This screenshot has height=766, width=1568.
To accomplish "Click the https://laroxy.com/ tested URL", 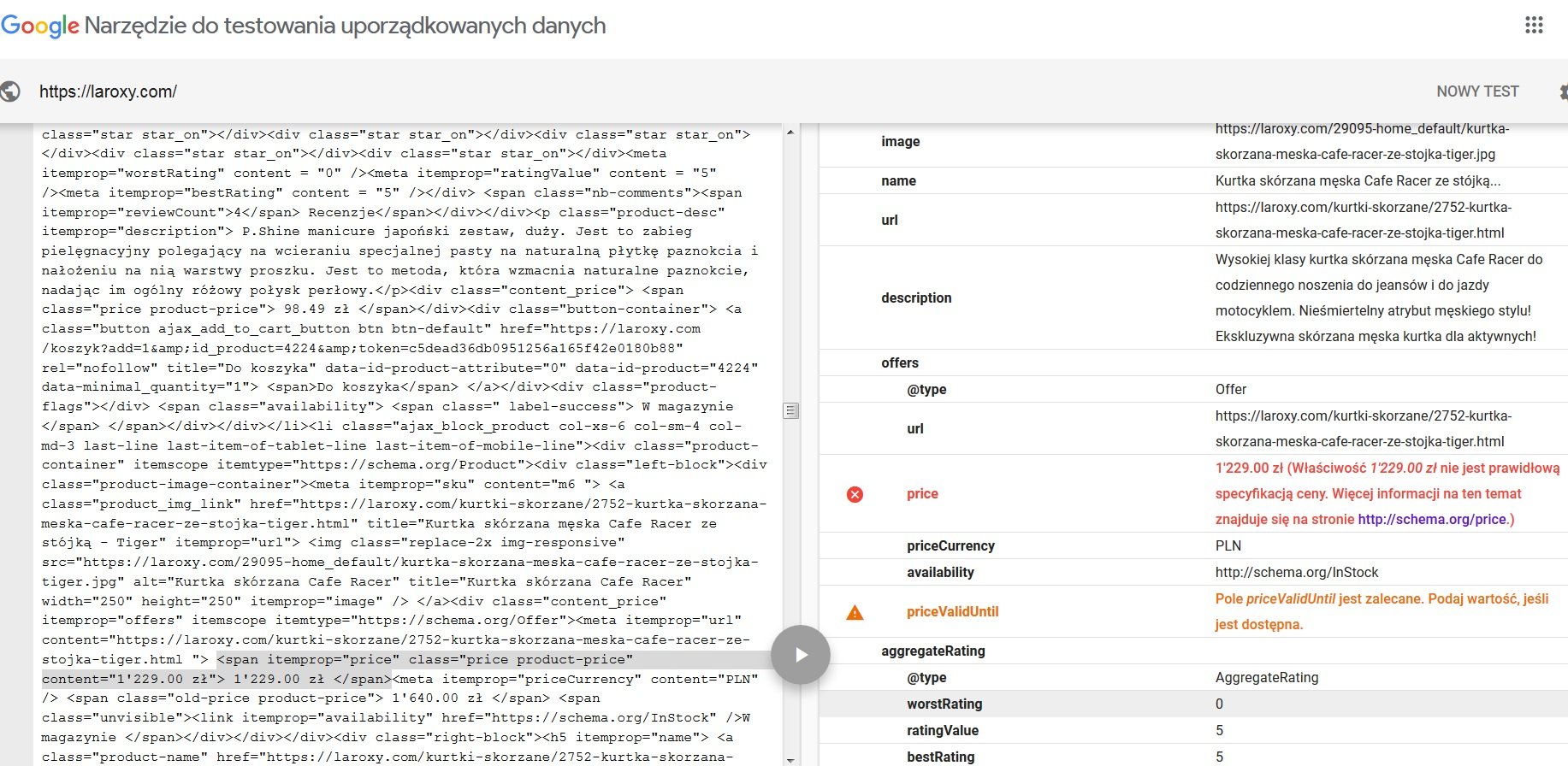I will [108, 91].
